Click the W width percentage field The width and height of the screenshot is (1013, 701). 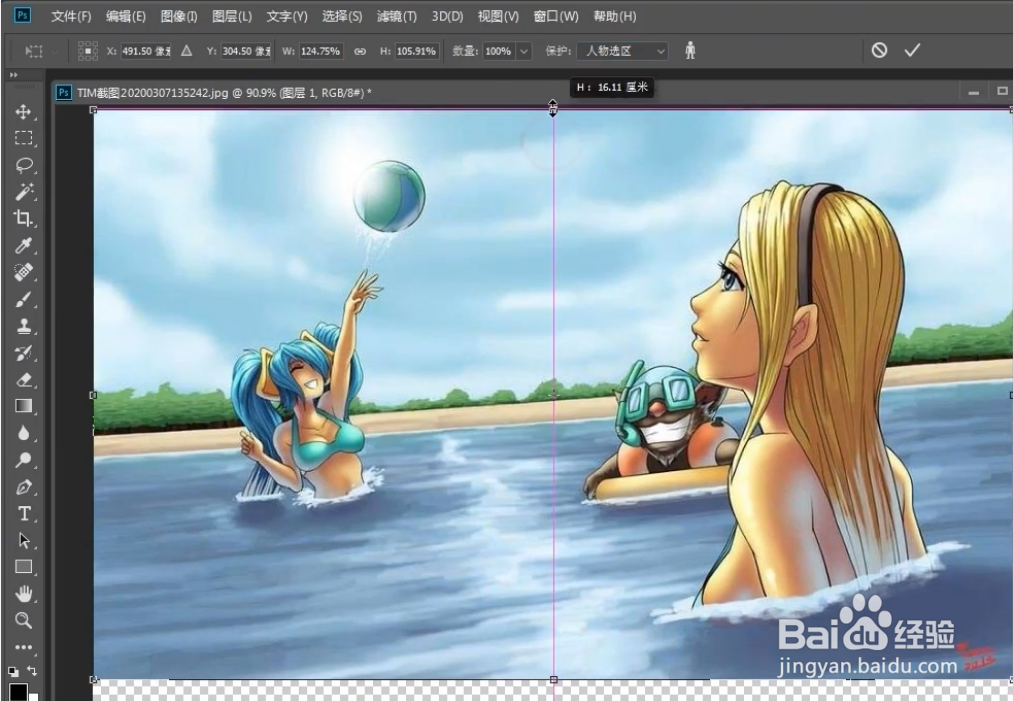pyautogui.click(x=321, y=51)
